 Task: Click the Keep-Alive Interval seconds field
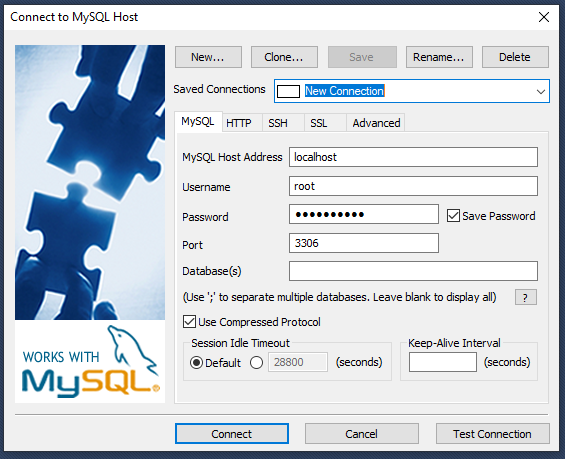point(442,362)
